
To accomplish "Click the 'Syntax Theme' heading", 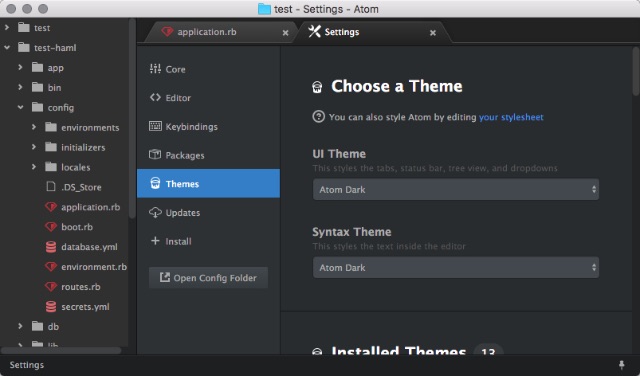I will pos(351,231).
